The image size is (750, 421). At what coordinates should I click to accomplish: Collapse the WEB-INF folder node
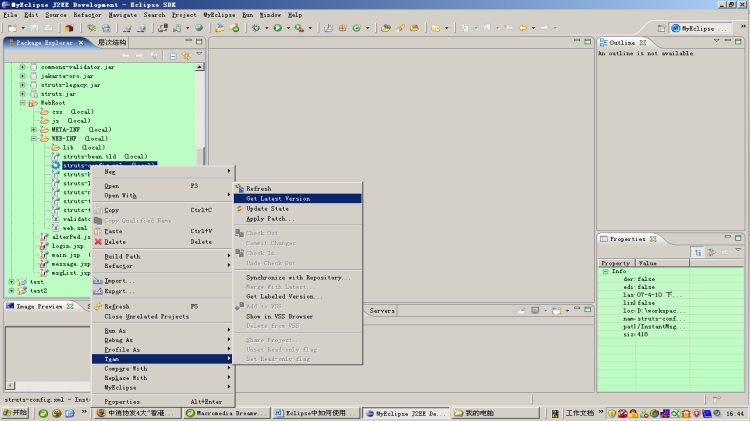33,139
